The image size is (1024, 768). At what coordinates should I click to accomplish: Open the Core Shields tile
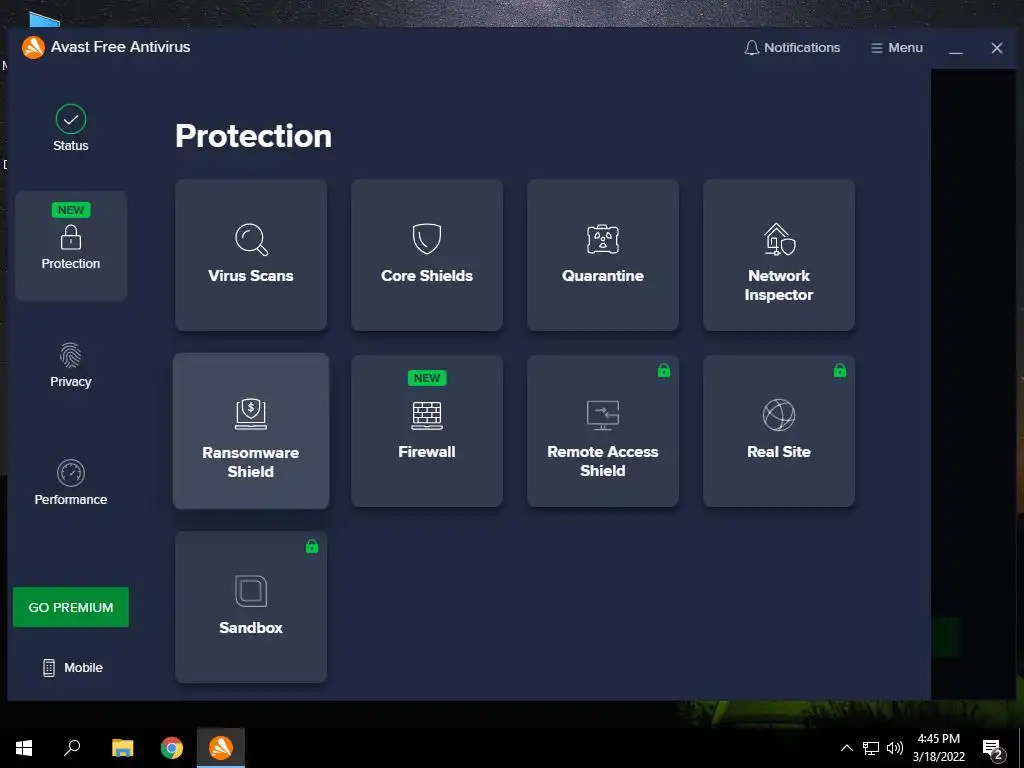(x=426, y=255)
